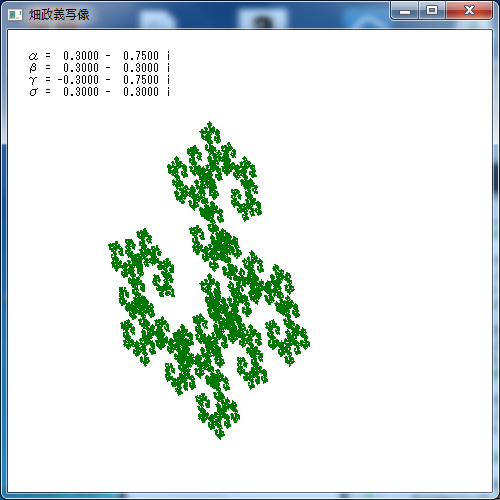Select the γ imaginary part 0.7500
This screenshot has width=500, height=500.
point(141,80)
